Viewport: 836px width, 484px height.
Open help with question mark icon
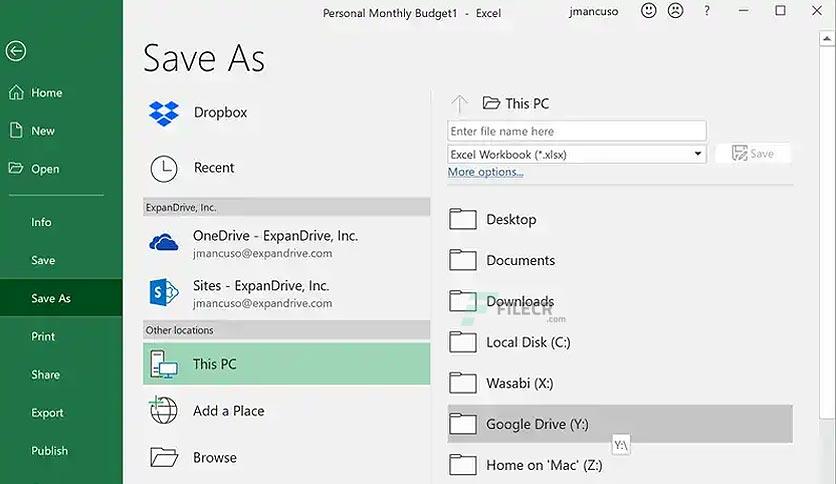pyautogui.click(x=706, y=11)
